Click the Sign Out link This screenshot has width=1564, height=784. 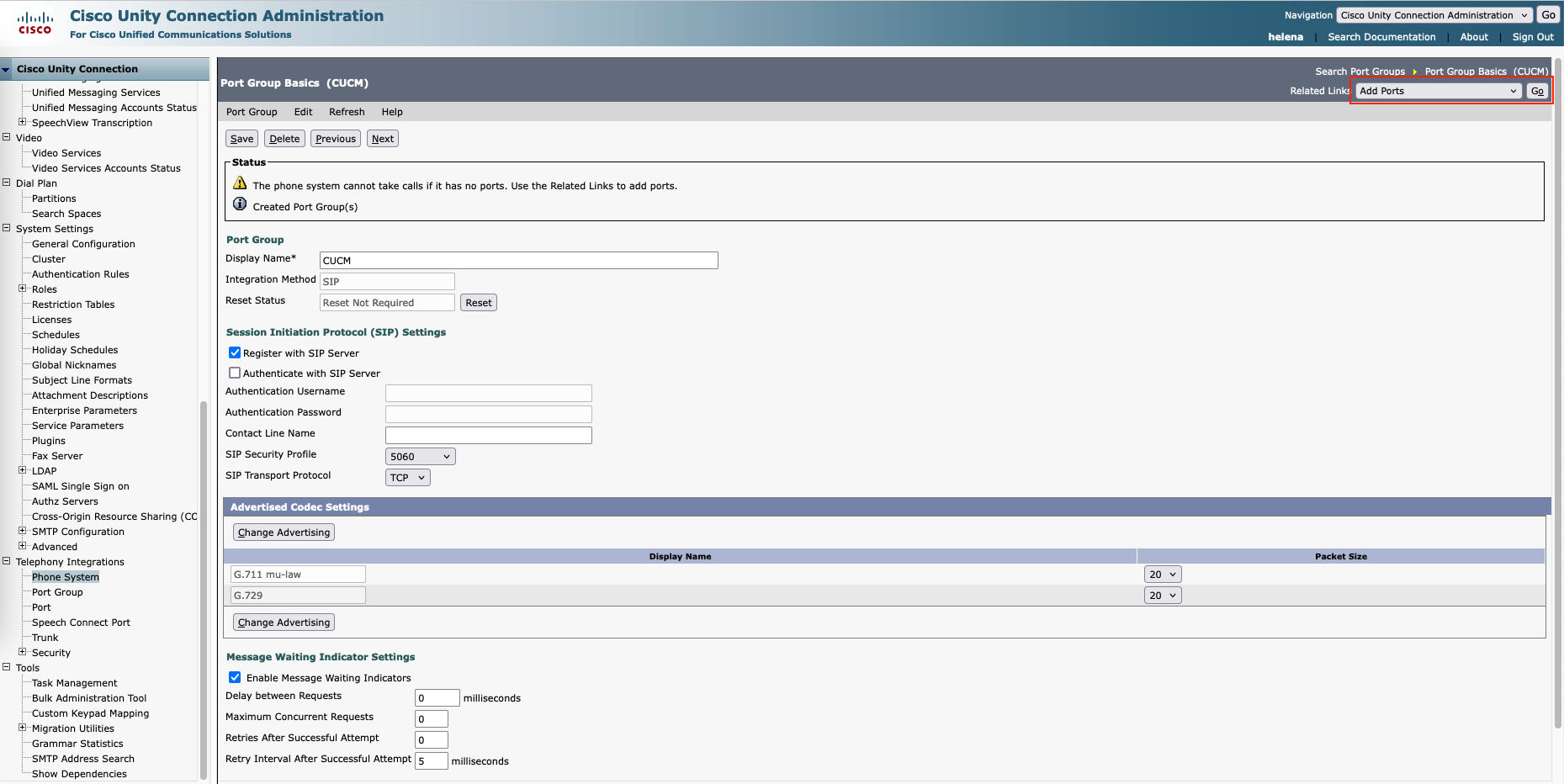click(1532, 37)
